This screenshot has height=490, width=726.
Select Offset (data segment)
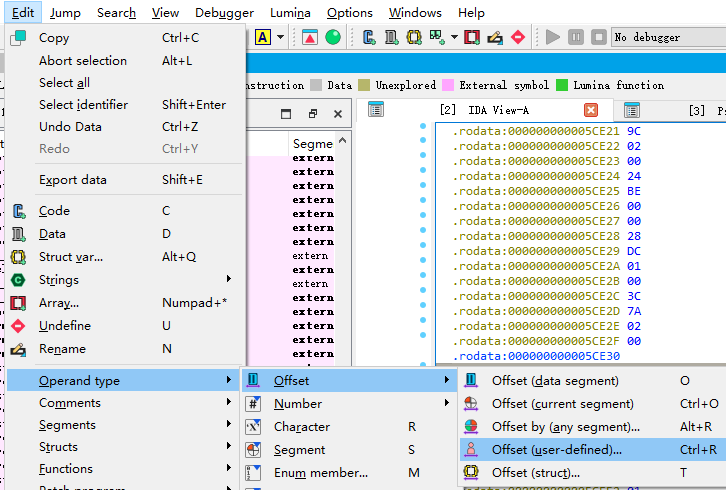pyautogui.click(x=592, y=381)
